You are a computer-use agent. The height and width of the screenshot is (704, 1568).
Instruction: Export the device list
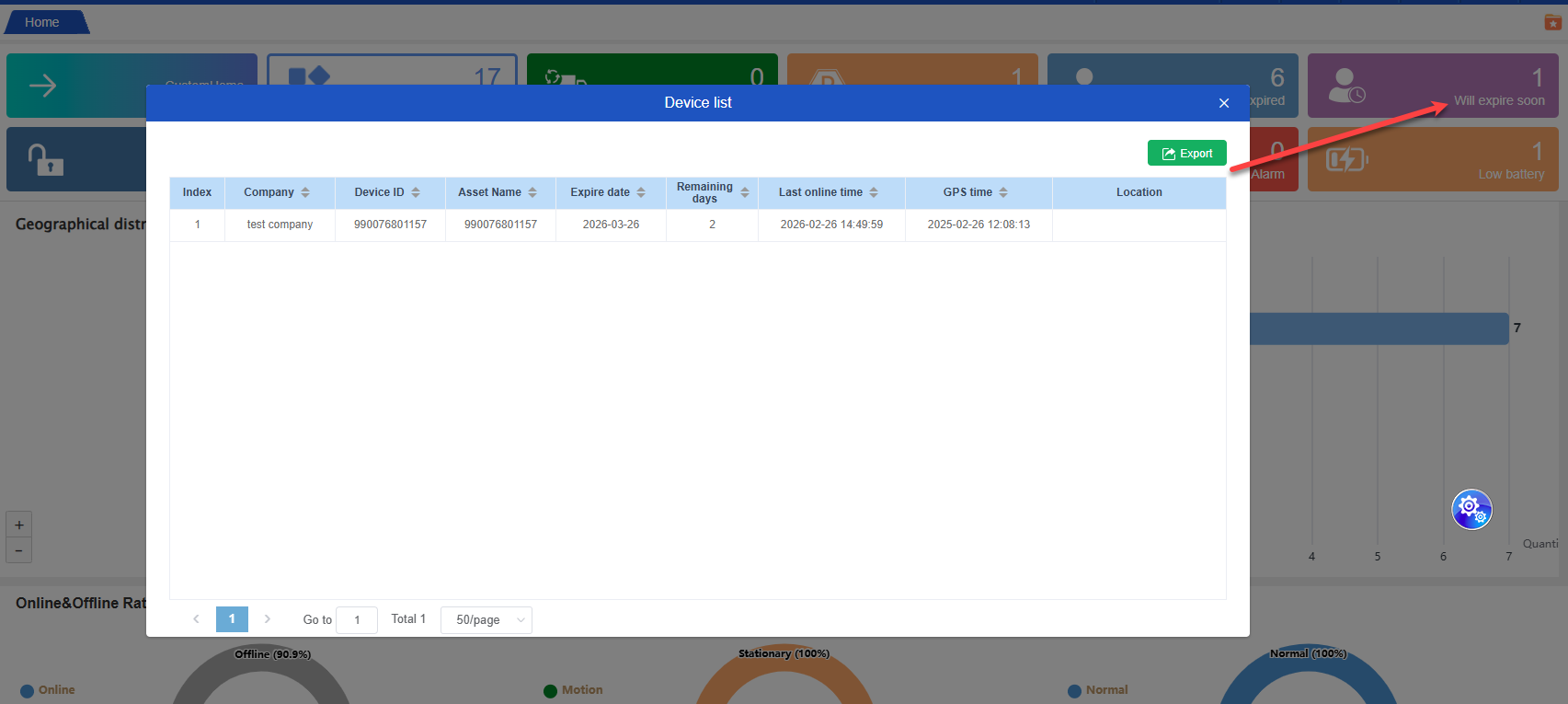pos(1186,154)
